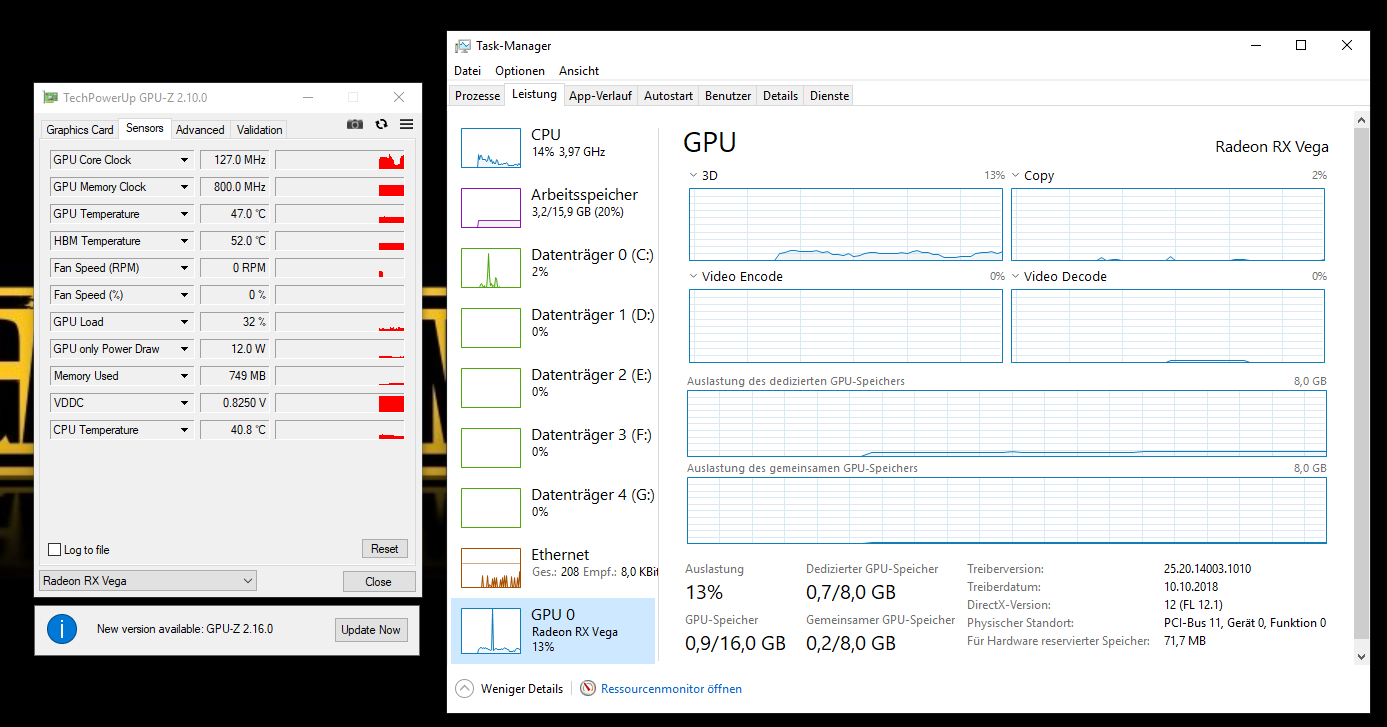Open the Video Encode graph dropdown

[694, 276]
